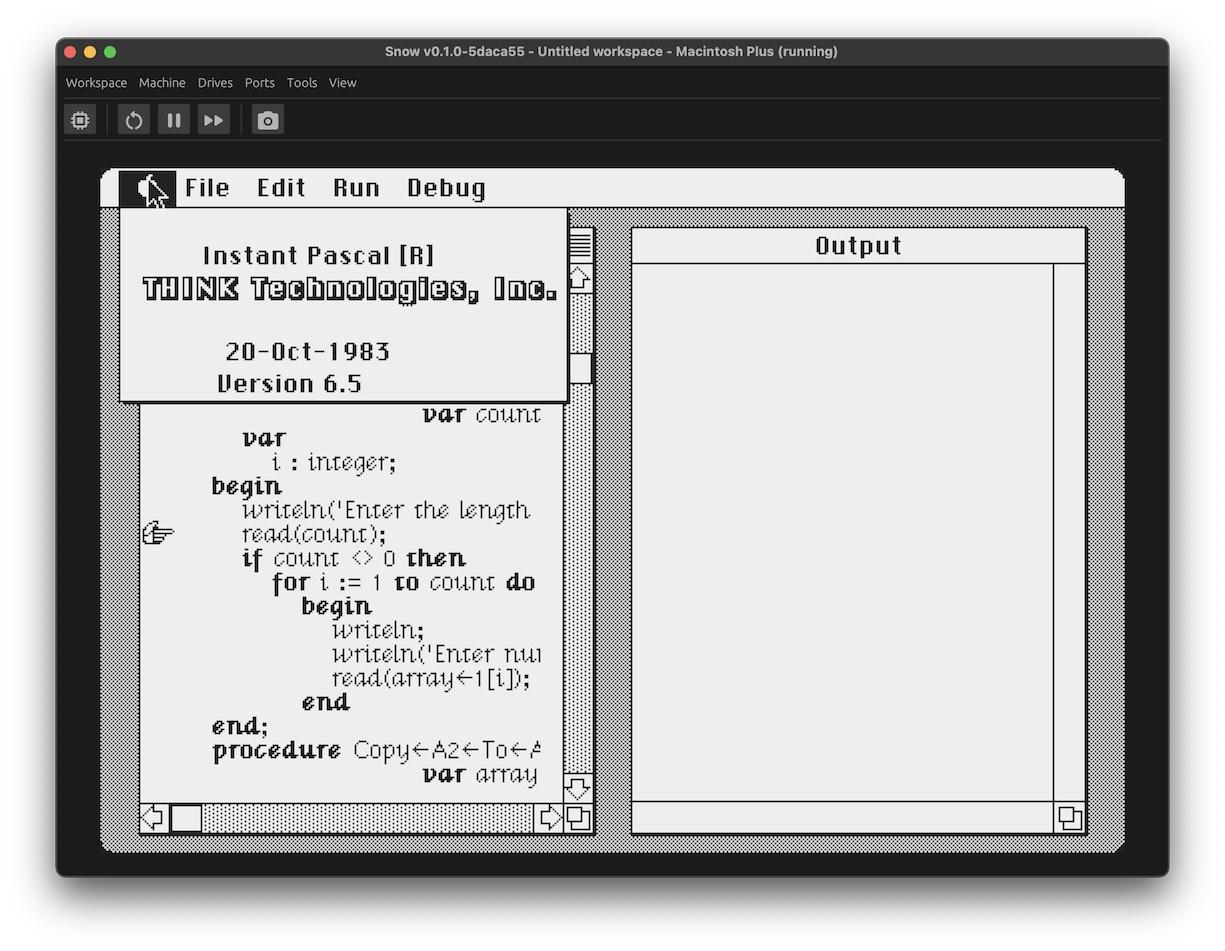Click the code window's scroll down arrow

coord(579,788)
